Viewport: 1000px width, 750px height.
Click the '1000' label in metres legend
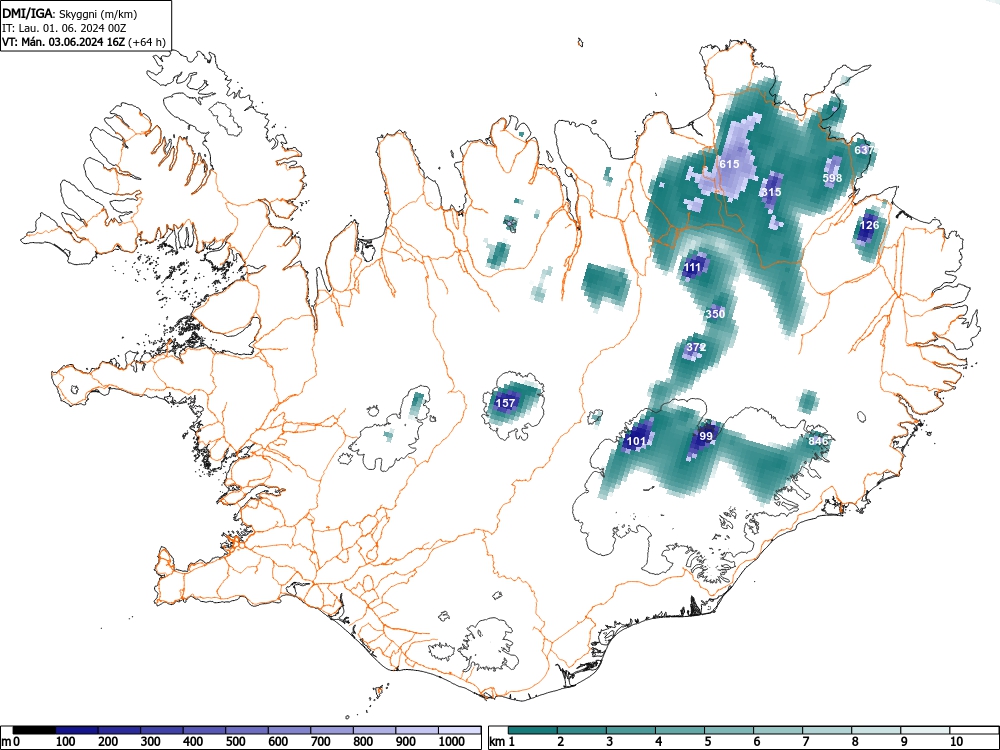pyautogui.click(x=452, y=741)
